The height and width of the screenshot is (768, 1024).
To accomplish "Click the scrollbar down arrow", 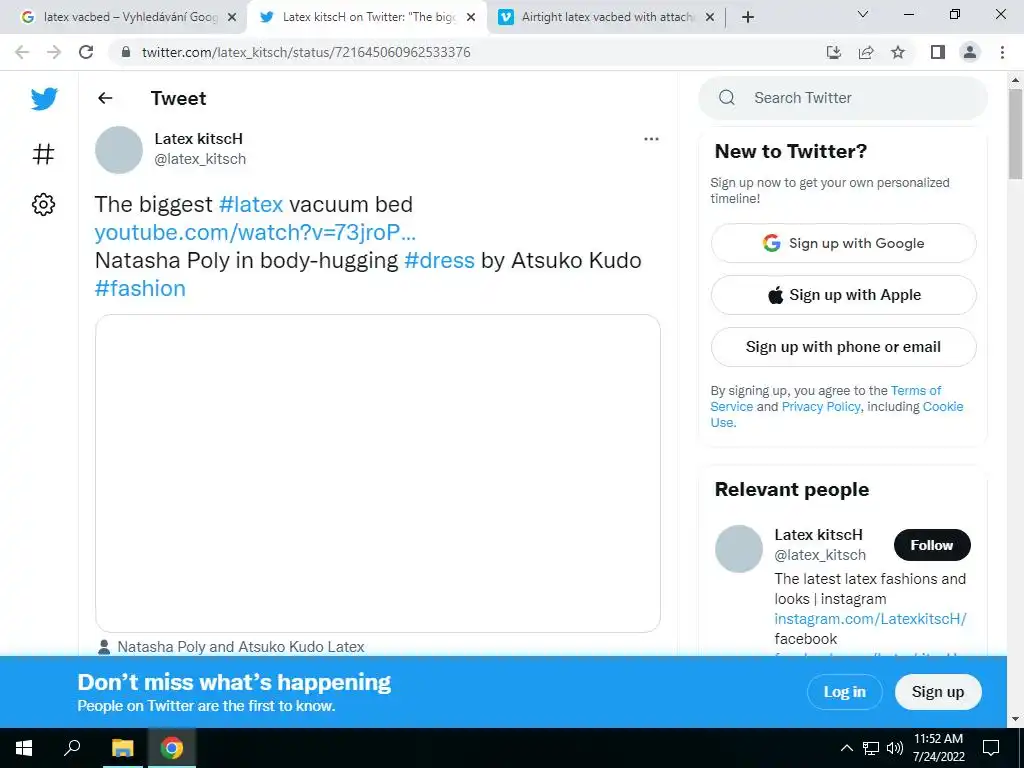I will [1015, 719].
